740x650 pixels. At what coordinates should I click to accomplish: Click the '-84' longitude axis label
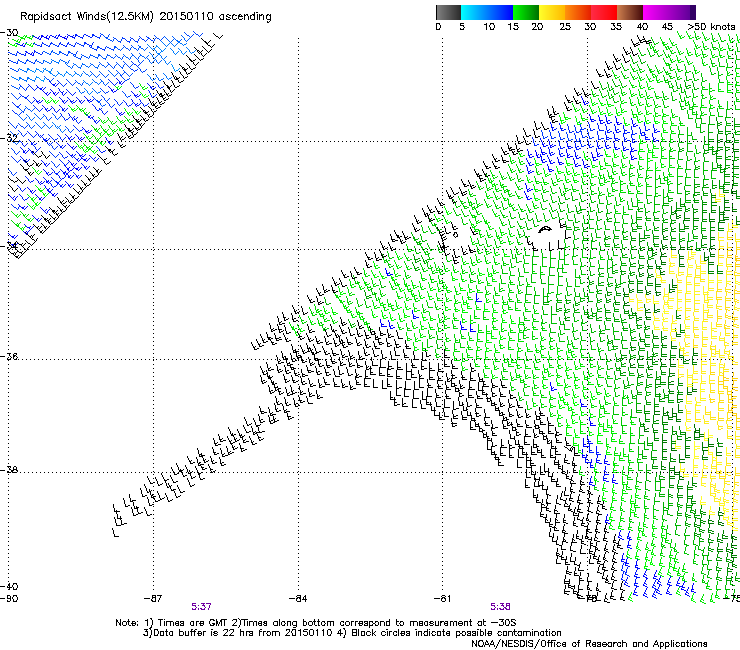click(x=298, y=598)
